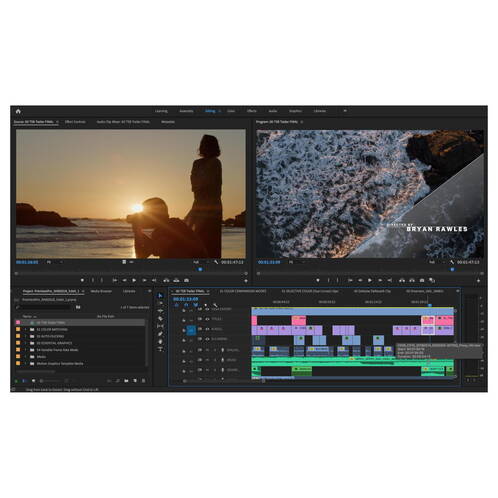Play the sequence in Program monitor
Image resolution: width=498 pixels, height=498 pixels.
[370, 280]
